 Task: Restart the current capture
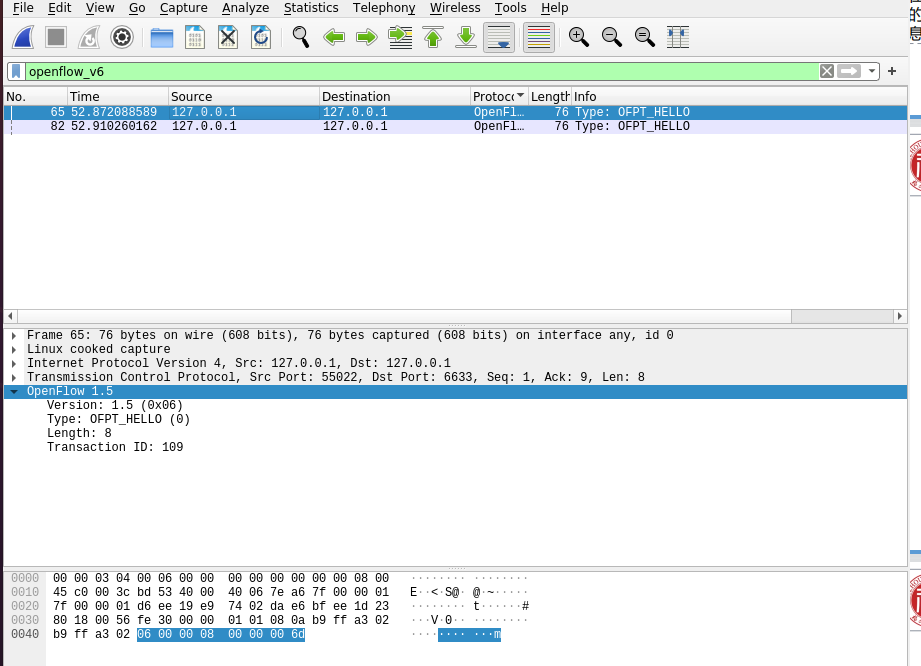pos(89,38)
